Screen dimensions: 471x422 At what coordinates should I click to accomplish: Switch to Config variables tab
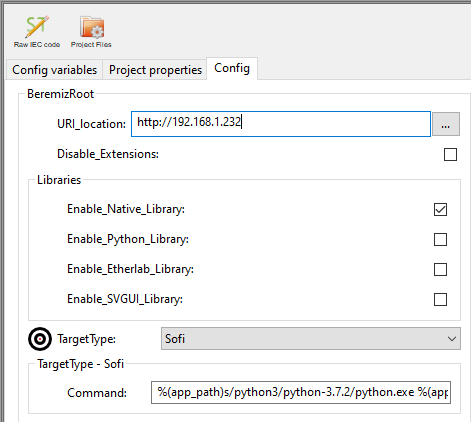pyautogui.click(x=54, y=70)
